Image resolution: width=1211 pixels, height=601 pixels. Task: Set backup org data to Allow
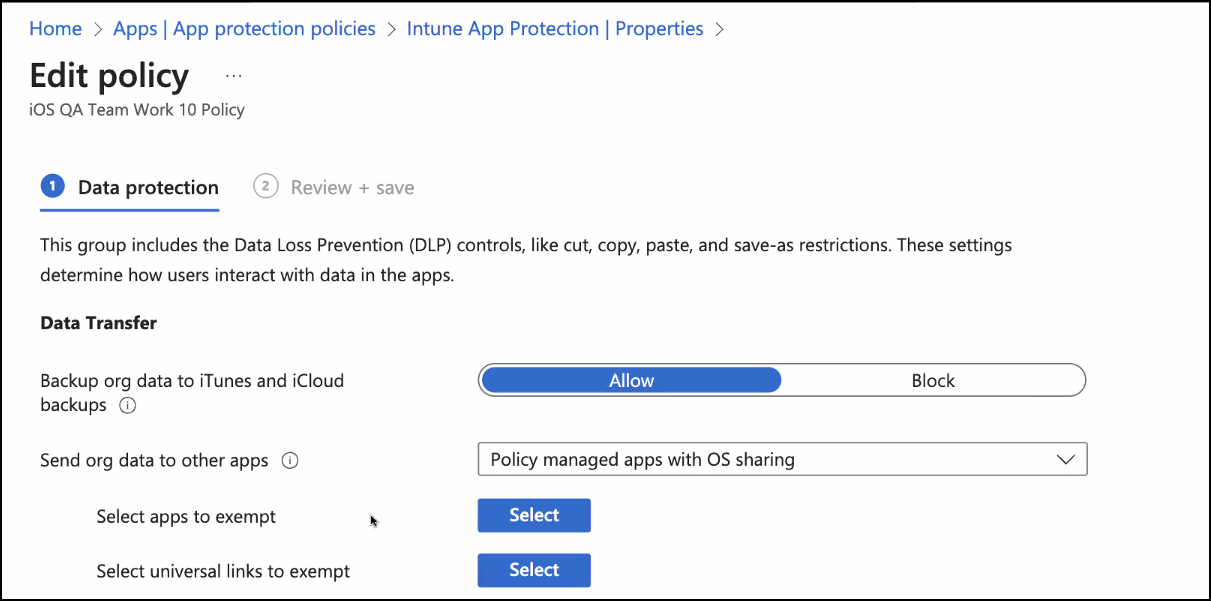point(631,381)
